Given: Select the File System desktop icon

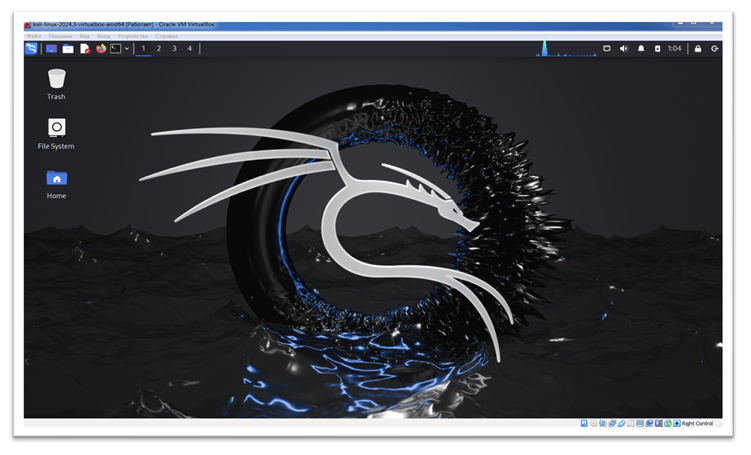Looking at the screenshot, I should (x=56, y=134).
